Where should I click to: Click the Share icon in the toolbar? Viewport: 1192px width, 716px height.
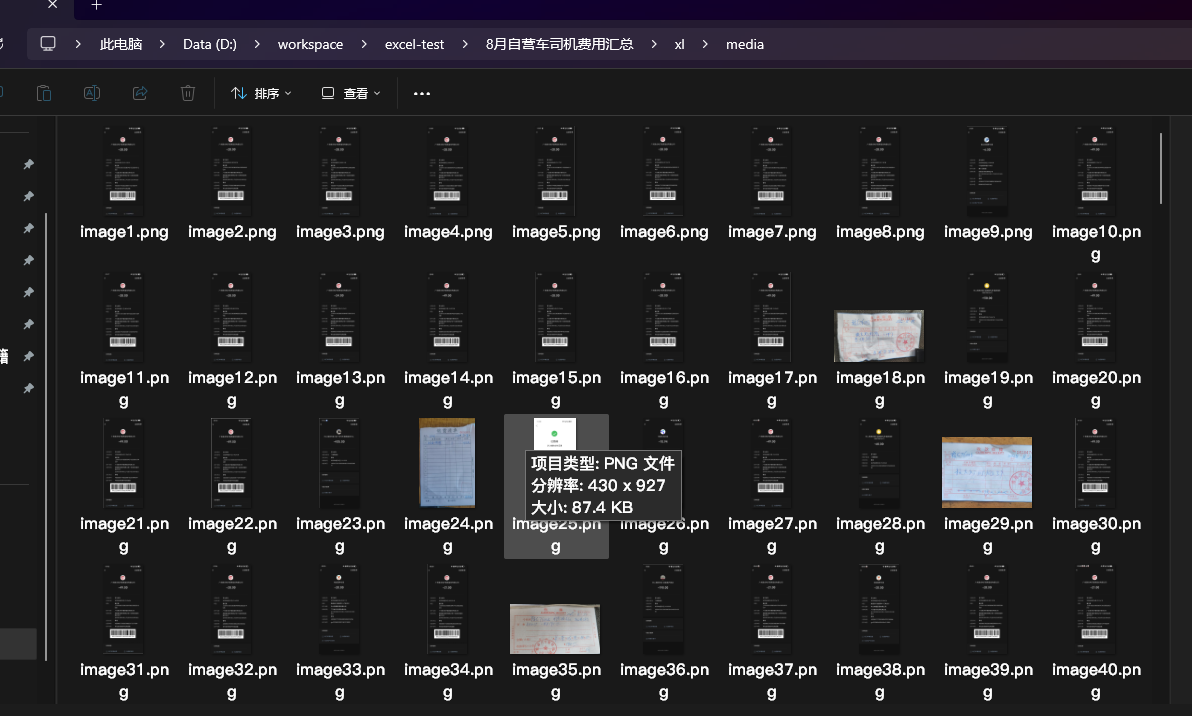tap(140, 93)
